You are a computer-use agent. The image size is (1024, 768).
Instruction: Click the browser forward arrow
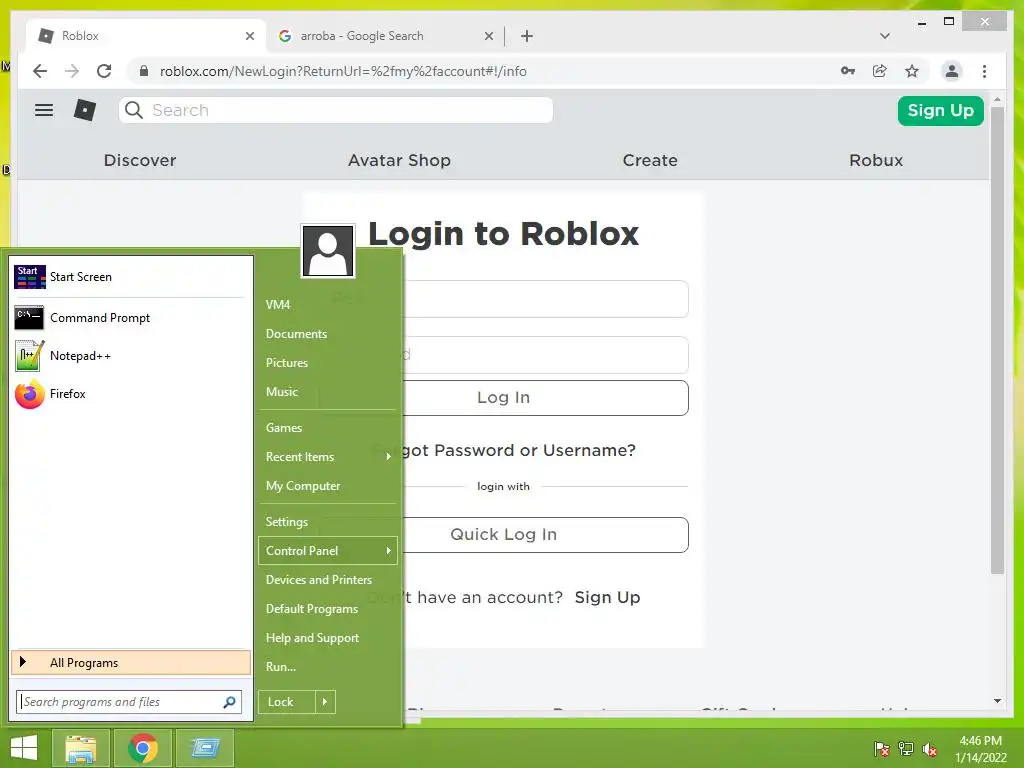pos(72,71)
